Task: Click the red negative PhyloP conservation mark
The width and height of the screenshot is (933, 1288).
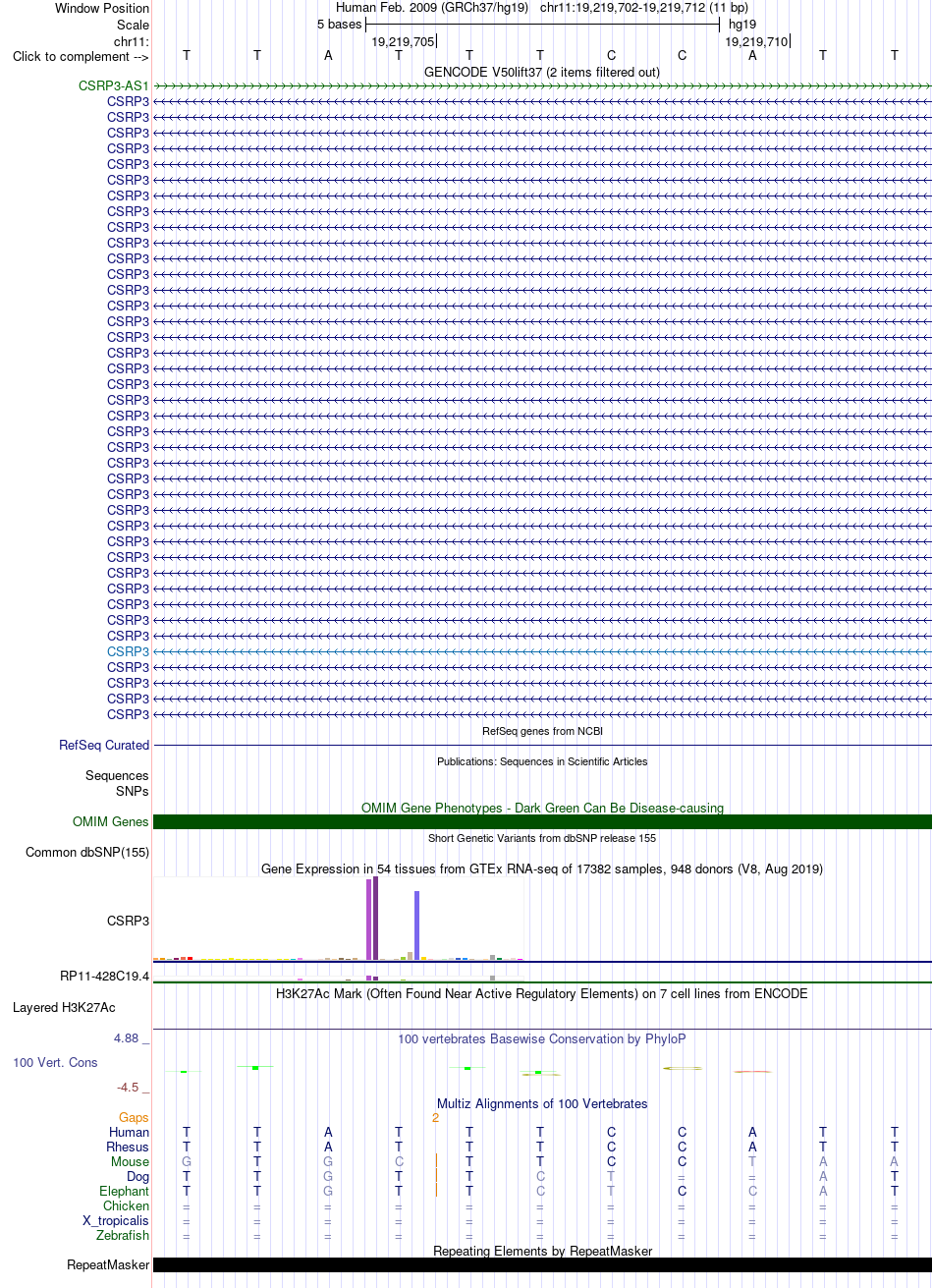Action: coord(752,1071)
